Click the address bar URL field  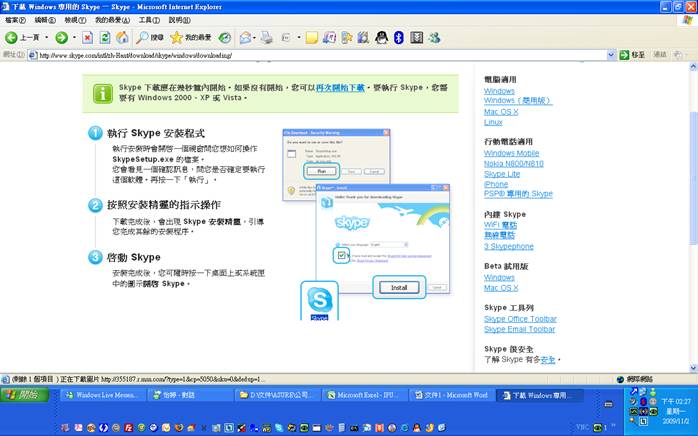pos(320,55)
